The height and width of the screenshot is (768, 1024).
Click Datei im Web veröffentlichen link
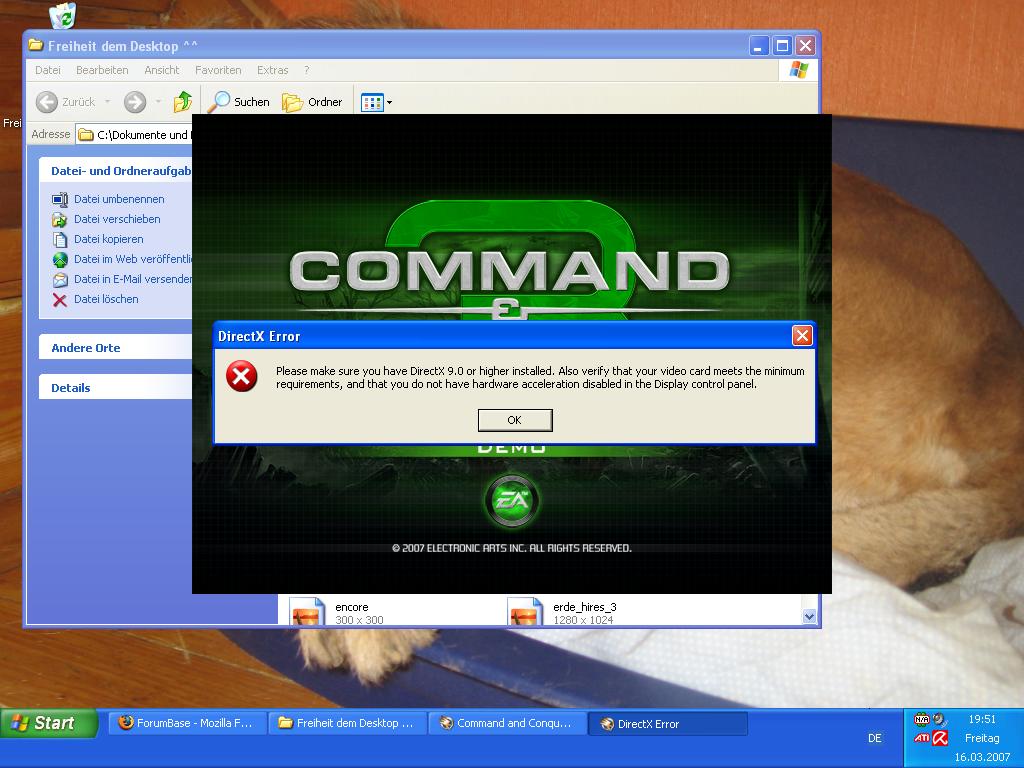click(133, 259)
